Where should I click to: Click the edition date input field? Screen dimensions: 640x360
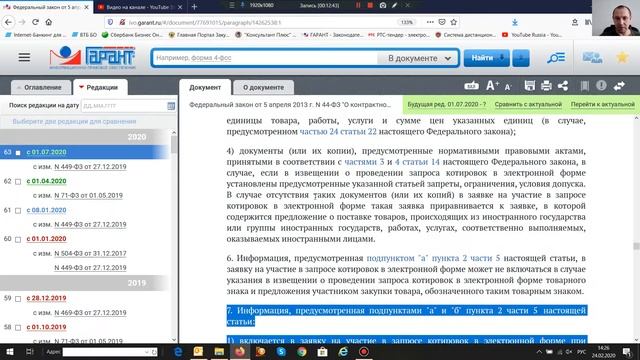point(124,106)
